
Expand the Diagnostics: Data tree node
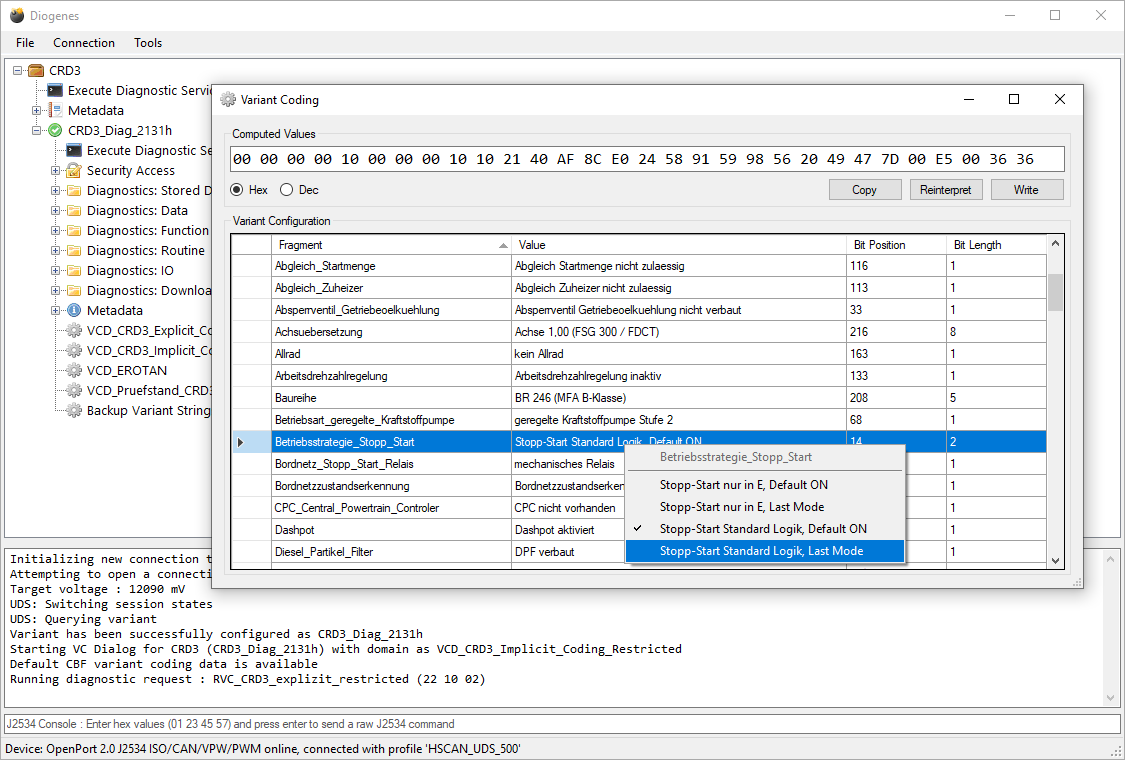coord(55,211)
